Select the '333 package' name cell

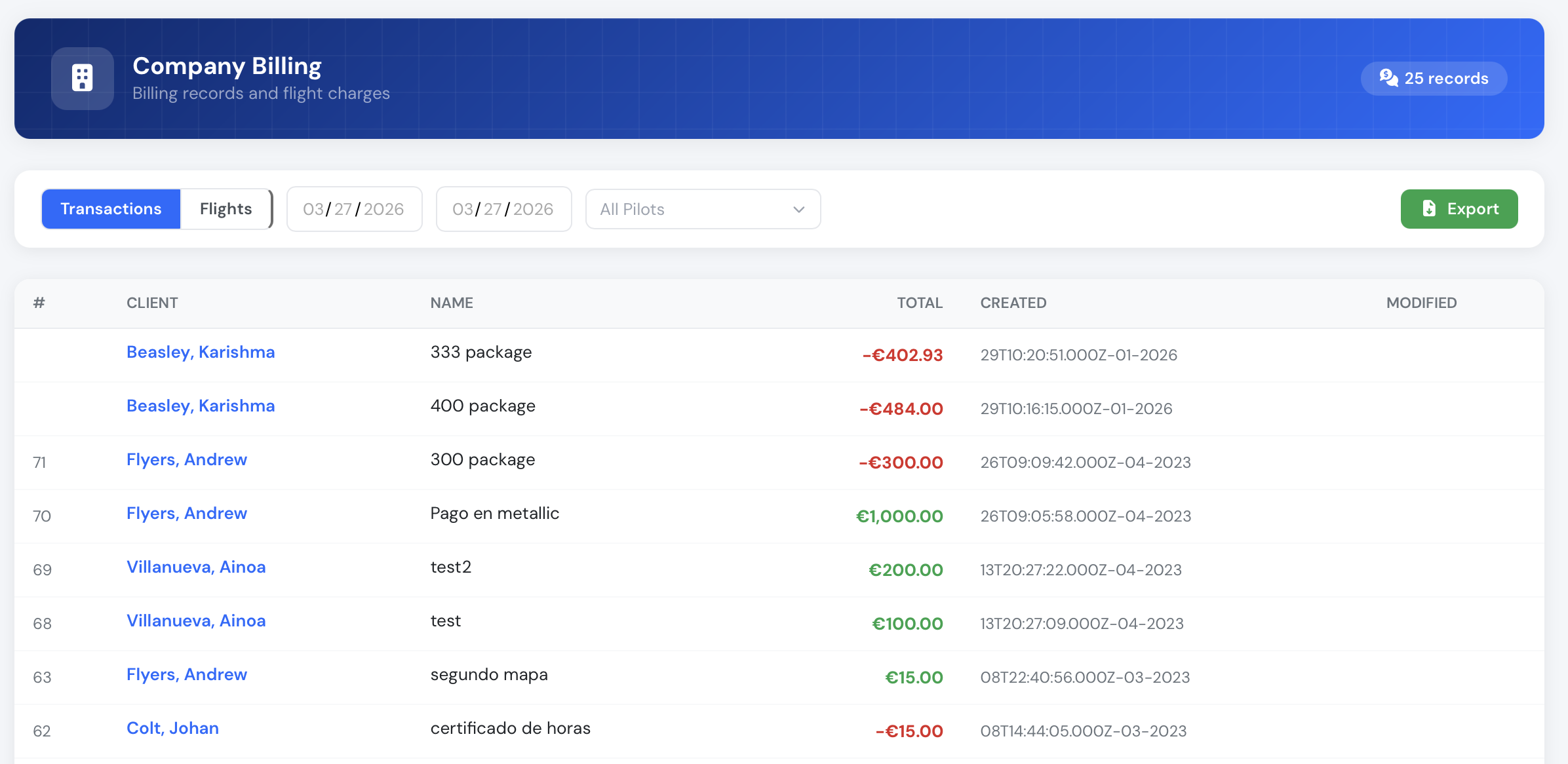coord(481,352)
